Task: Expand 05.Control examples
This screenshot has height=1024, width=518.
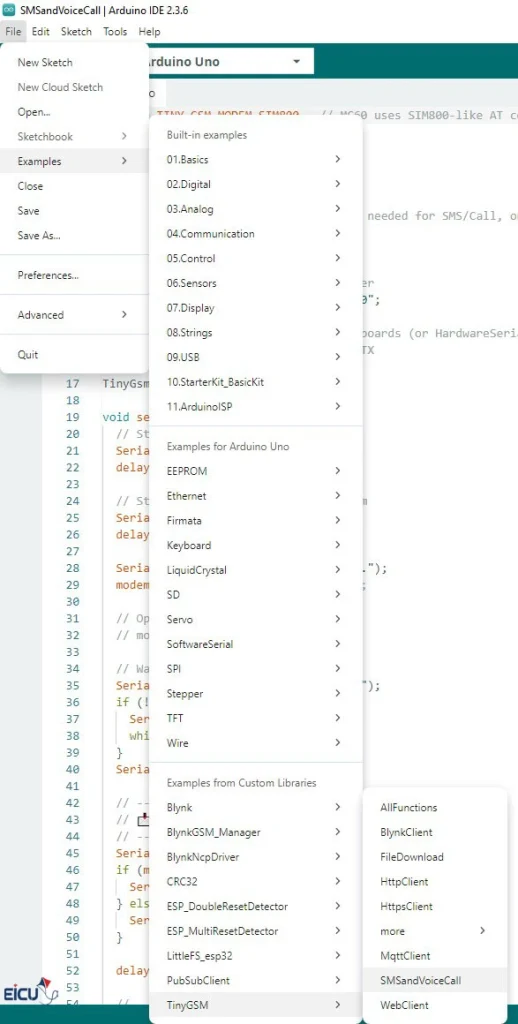Action: pos(255,259)
